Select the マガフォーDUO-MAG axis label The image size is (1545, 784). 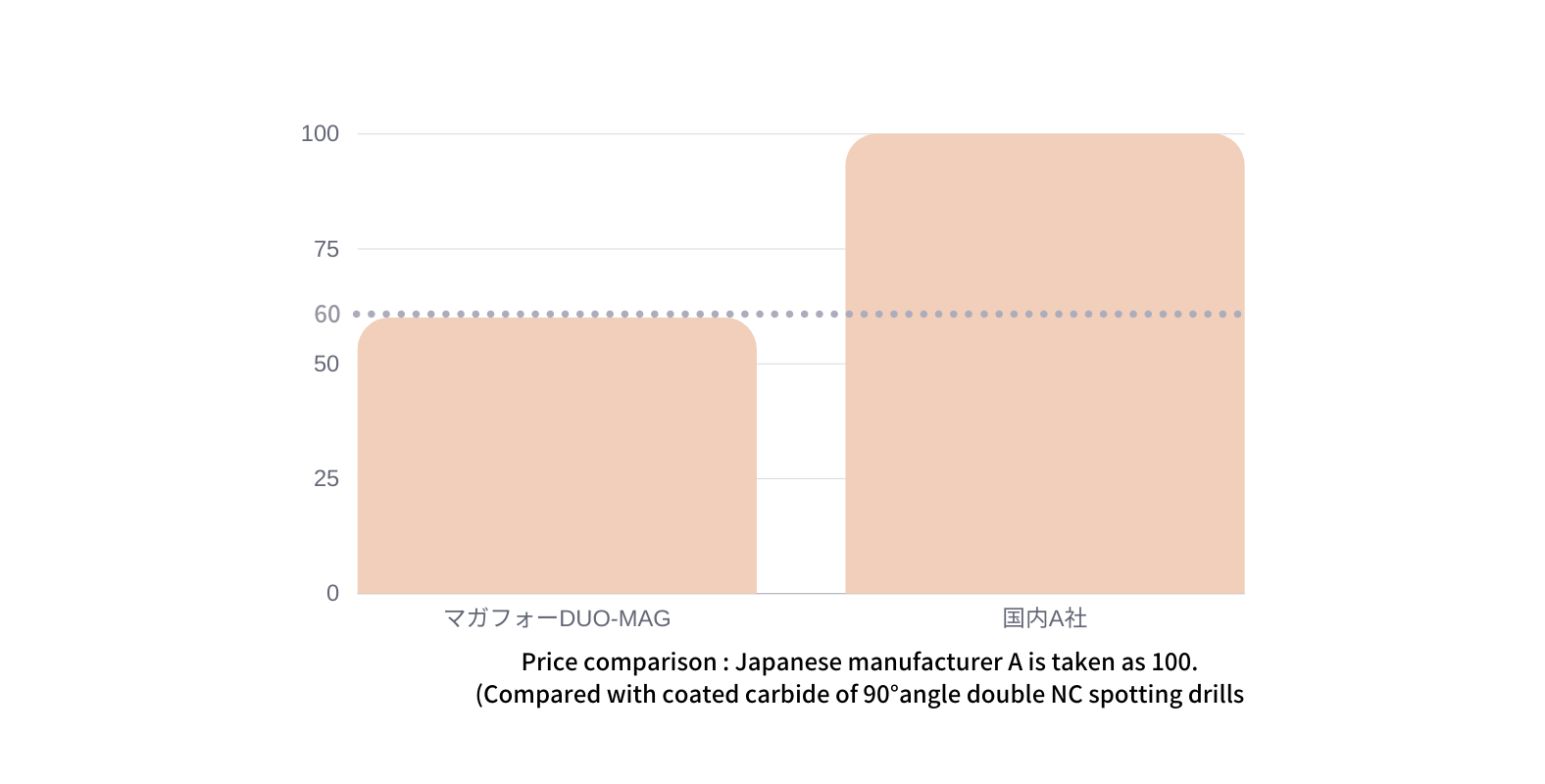[557, 618]
